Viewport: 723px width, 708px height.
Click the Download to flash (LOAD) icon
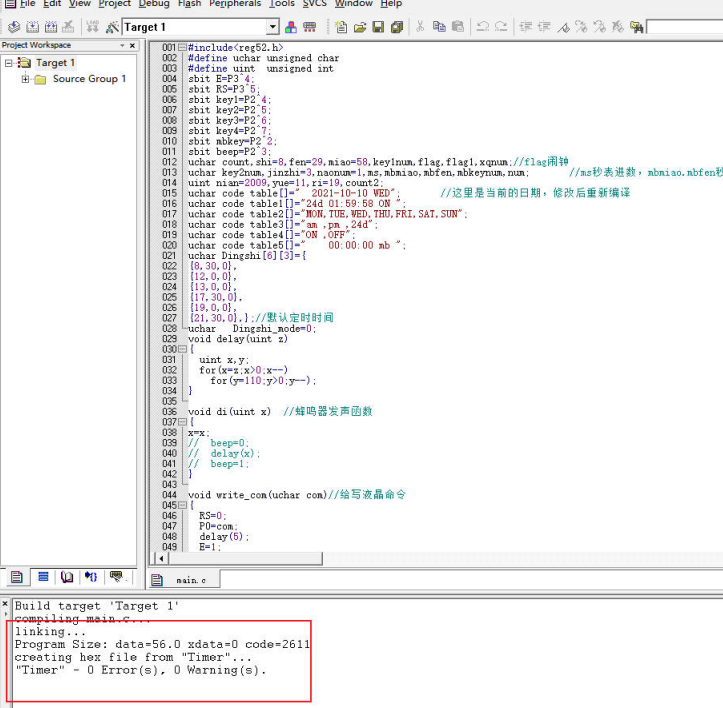pyautogui.click(x=93, y=27)
